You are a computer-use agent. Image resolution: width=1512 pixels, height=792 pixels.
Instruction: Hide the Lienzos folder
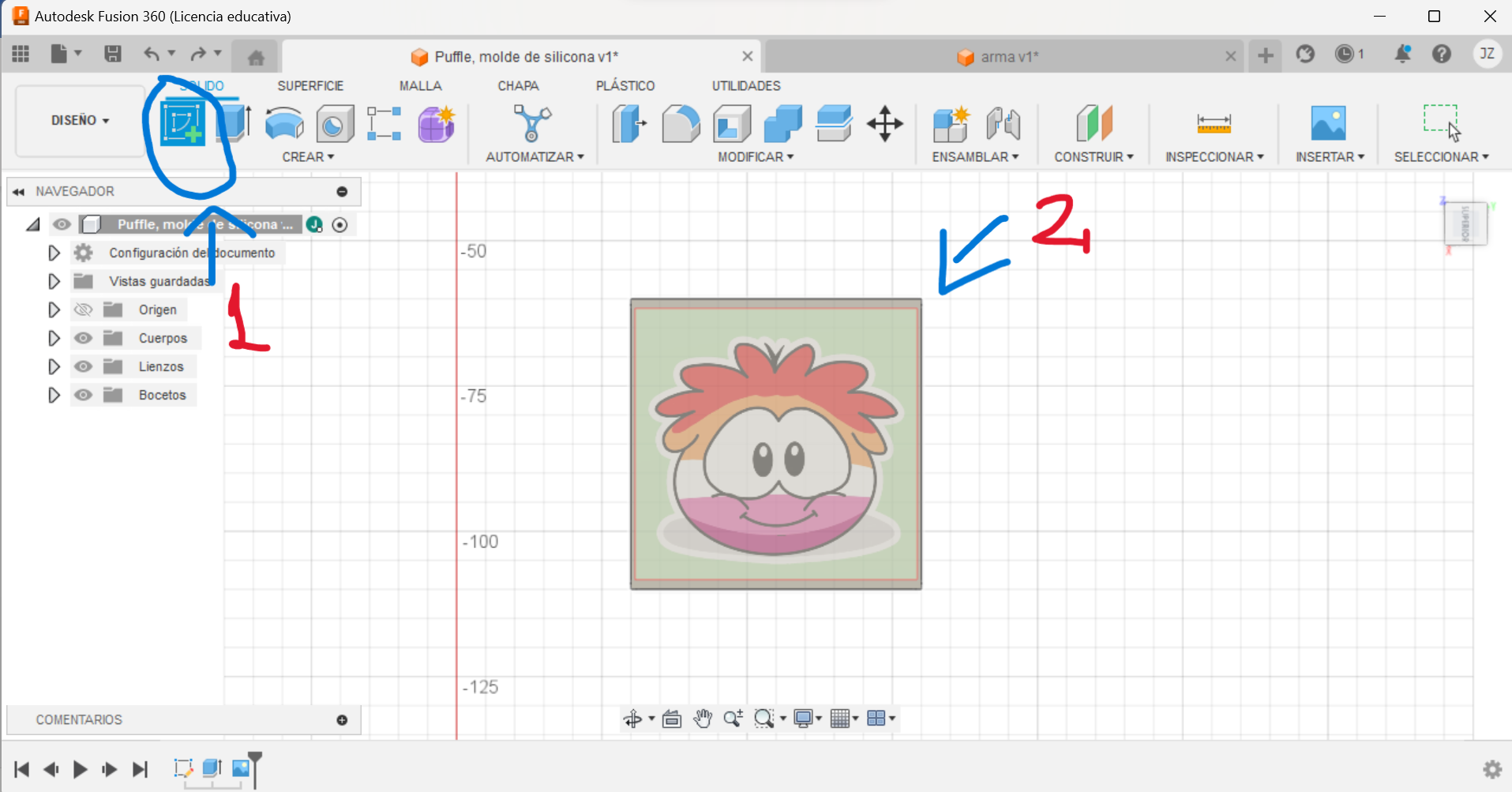(83, 366)
